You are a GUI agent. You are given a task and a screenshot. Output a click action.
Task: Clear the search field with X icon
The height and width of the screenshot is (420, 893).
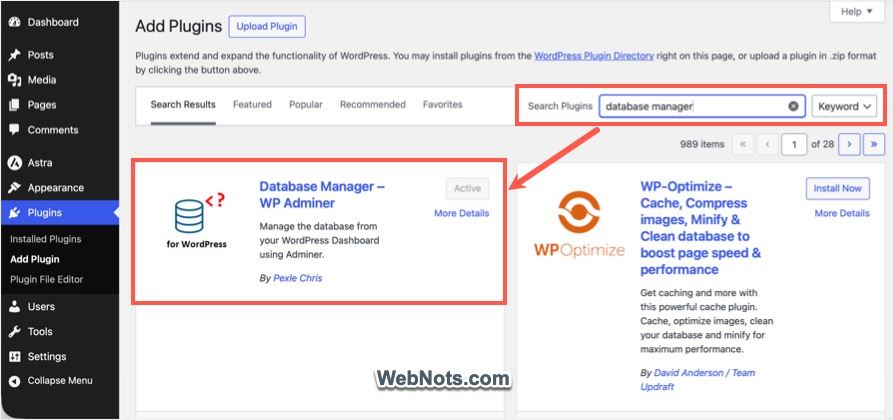pyautogui.click(x=793, y=107)
